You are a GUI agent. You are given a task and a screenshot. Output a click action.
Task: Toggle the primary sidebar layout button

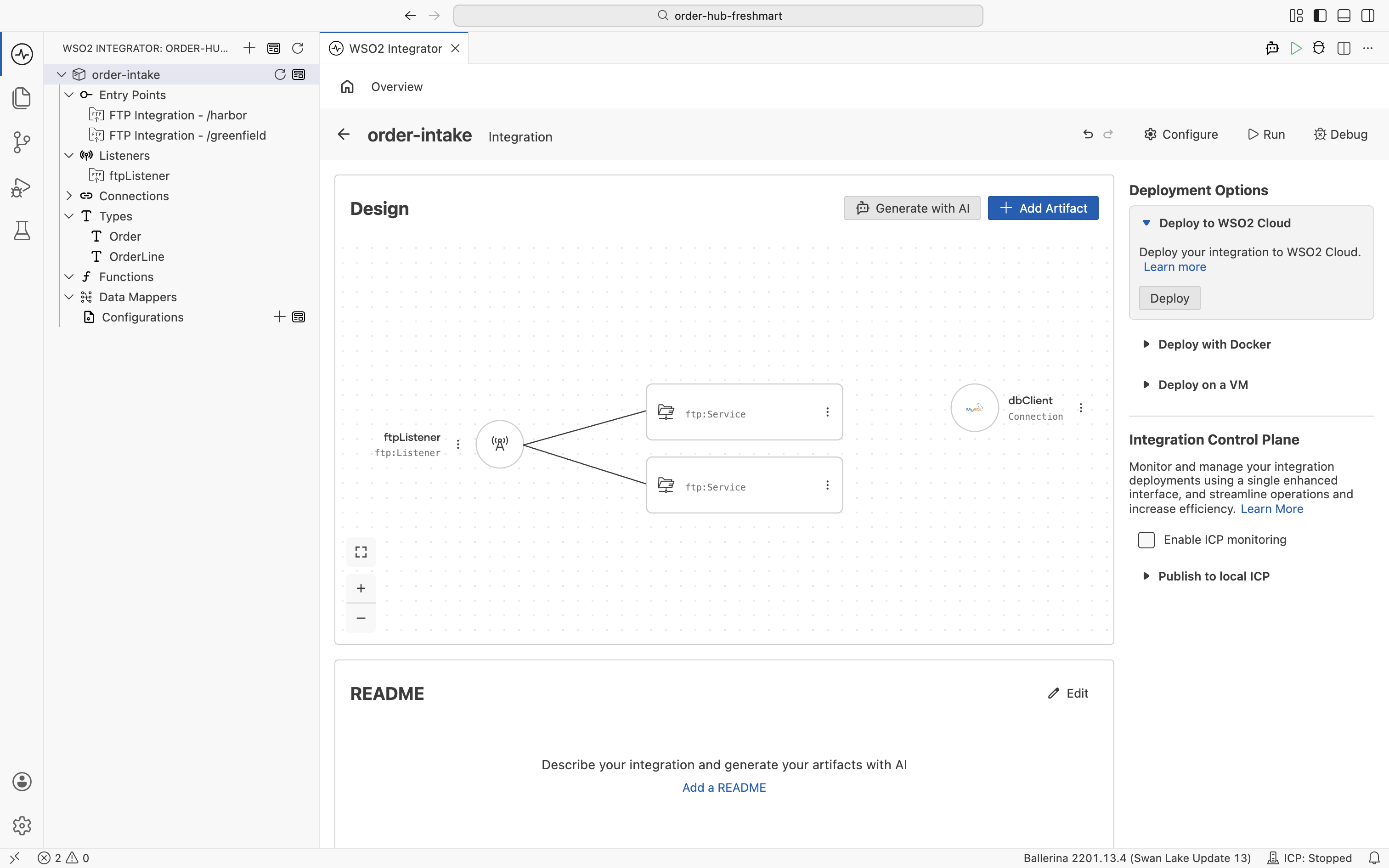(1320, 16)
